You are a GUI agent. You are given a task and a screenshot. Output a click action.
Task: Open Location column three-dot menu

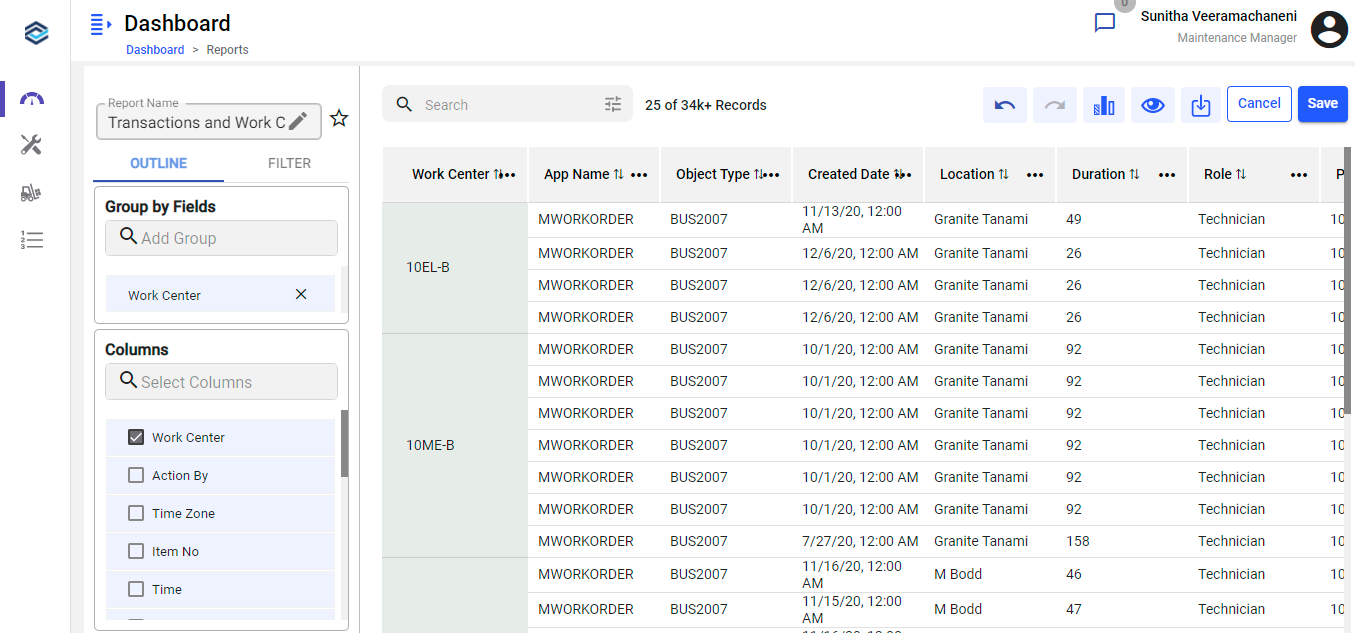tap(1035, 175)
